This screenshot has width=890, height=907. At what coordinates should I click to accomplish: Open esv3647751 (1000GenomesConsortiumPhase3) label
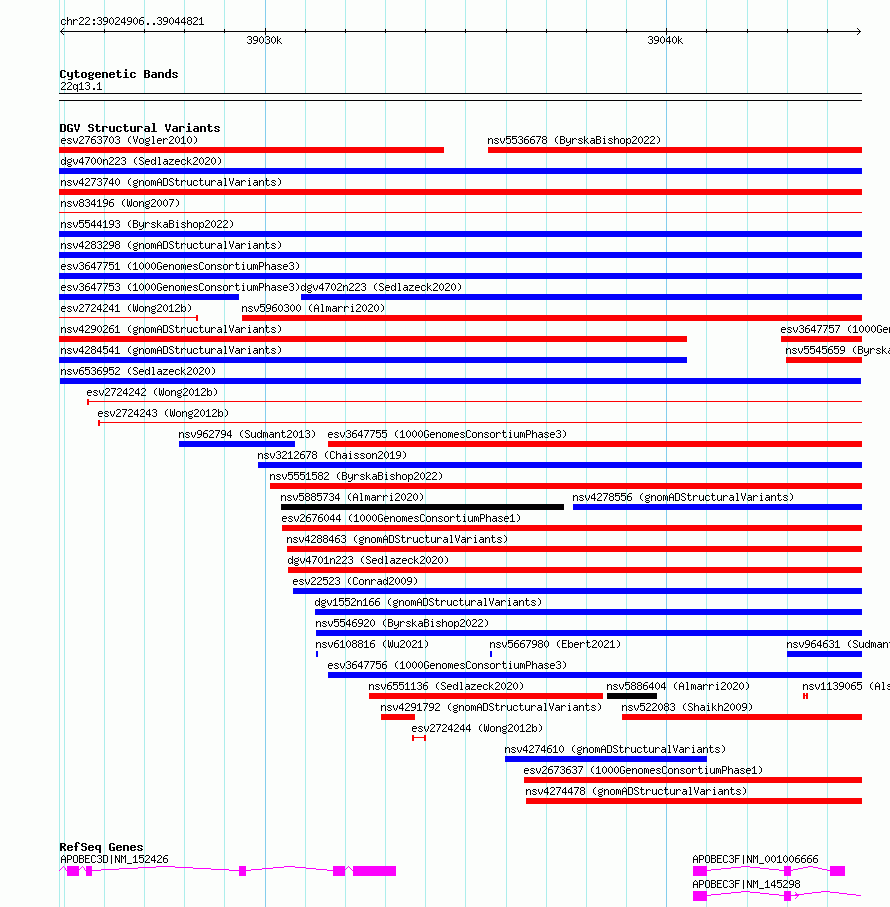point(180,266)
